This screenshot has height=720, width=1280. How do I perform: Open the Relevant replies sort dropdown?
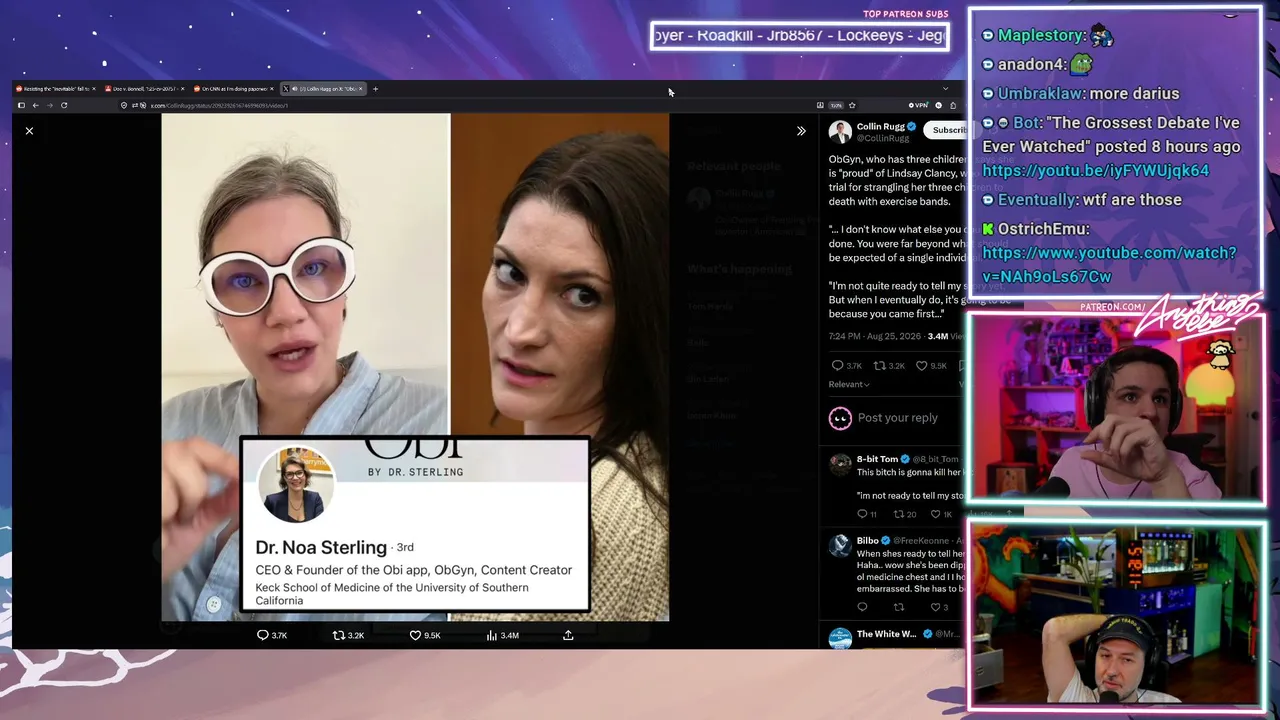[x=849, y=385]
